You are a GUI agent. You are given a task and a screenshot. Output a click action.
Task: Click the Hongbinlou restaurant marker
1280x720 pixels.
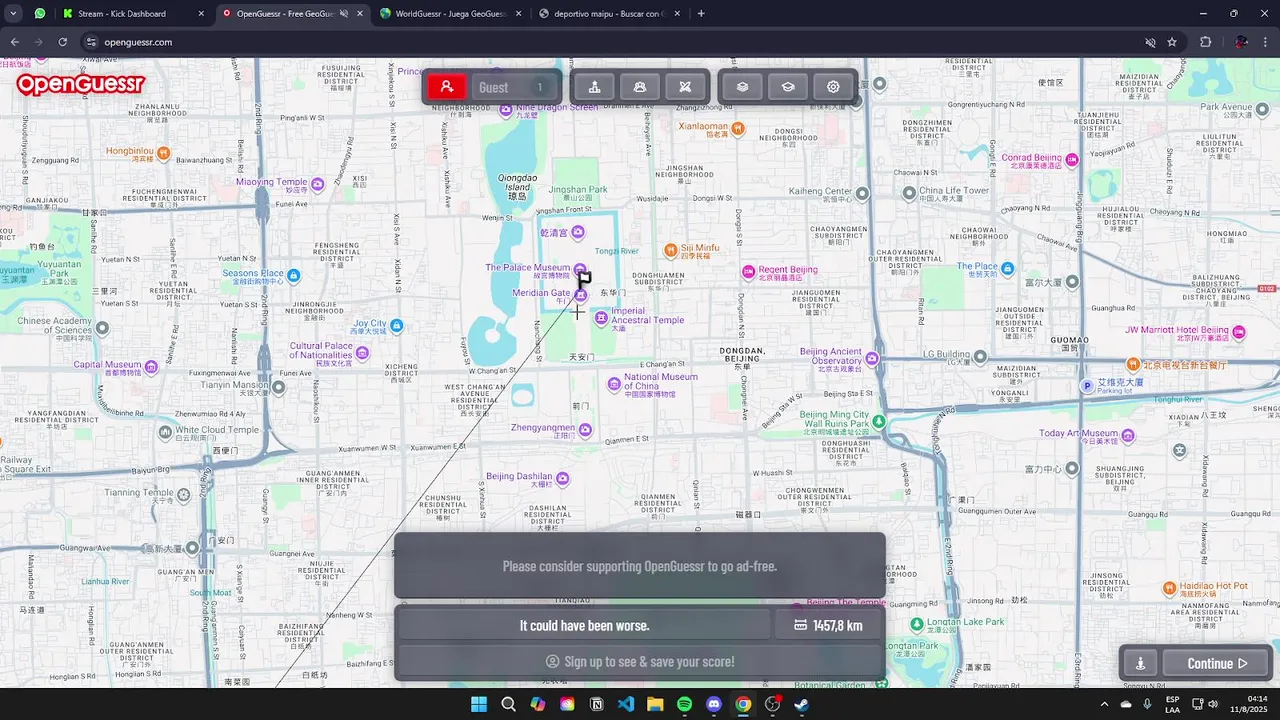(x=165, y=153)
